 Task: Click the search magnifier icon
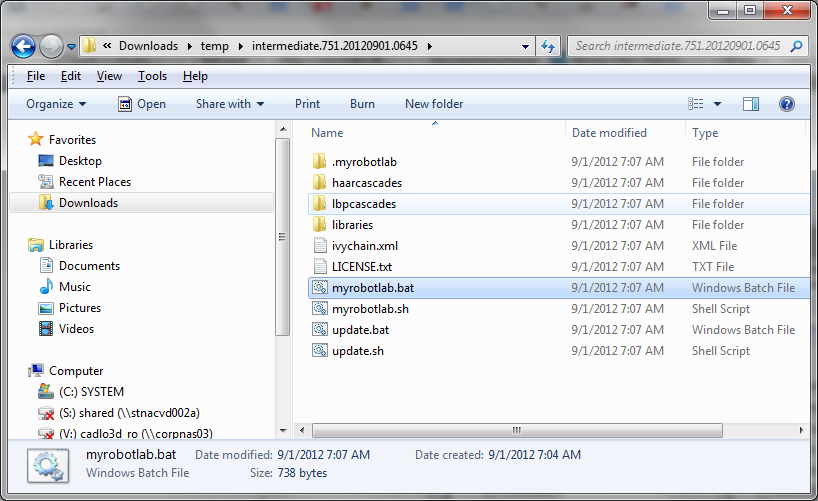[796, 46]
